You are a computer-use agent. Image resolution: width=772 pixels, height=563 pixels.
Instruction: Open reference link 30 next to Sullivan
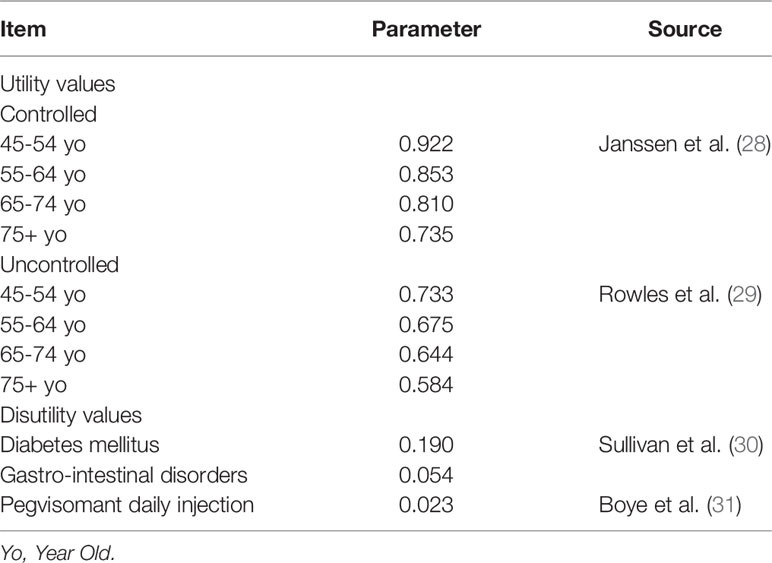pos(745,445)
